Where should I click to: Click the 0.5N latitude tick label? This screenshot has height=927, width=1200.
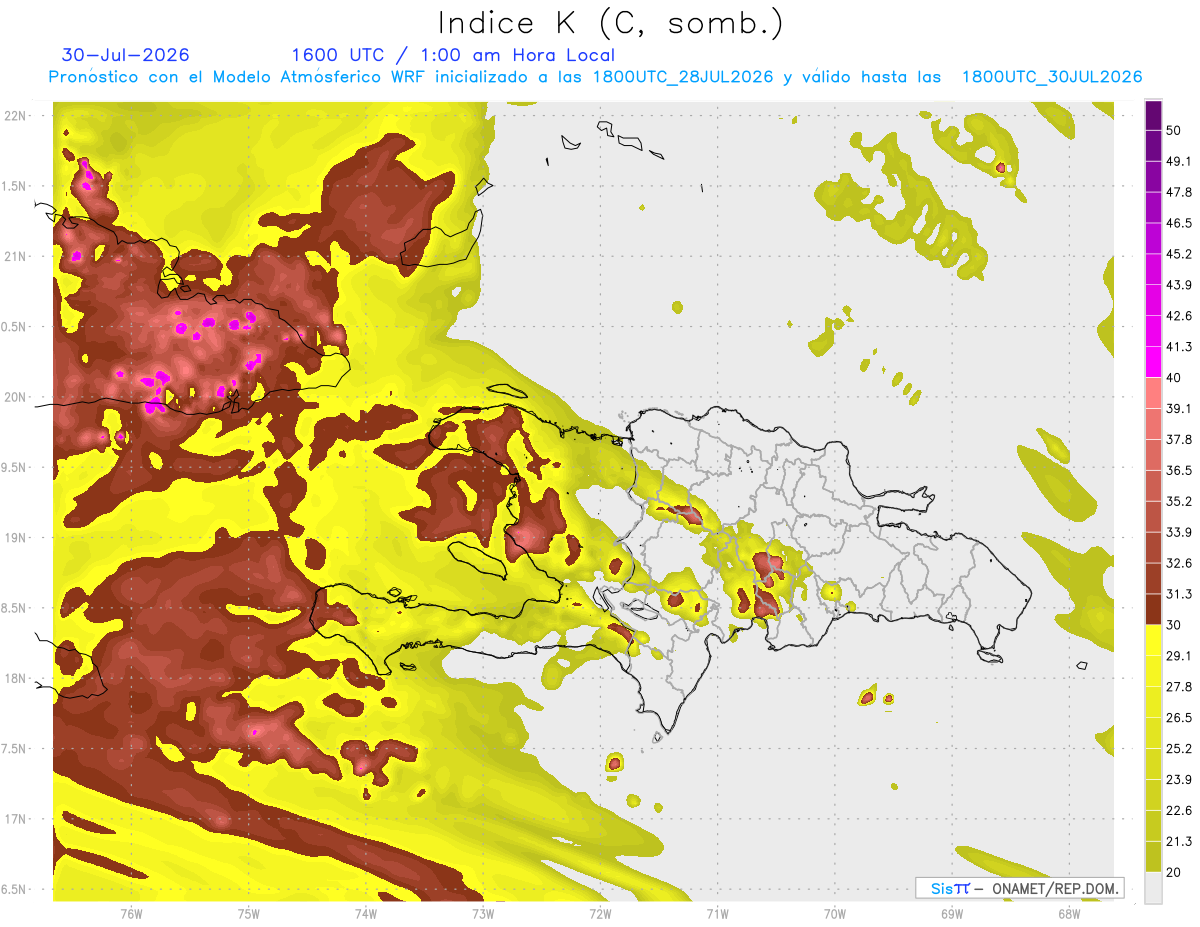(14, 327)
